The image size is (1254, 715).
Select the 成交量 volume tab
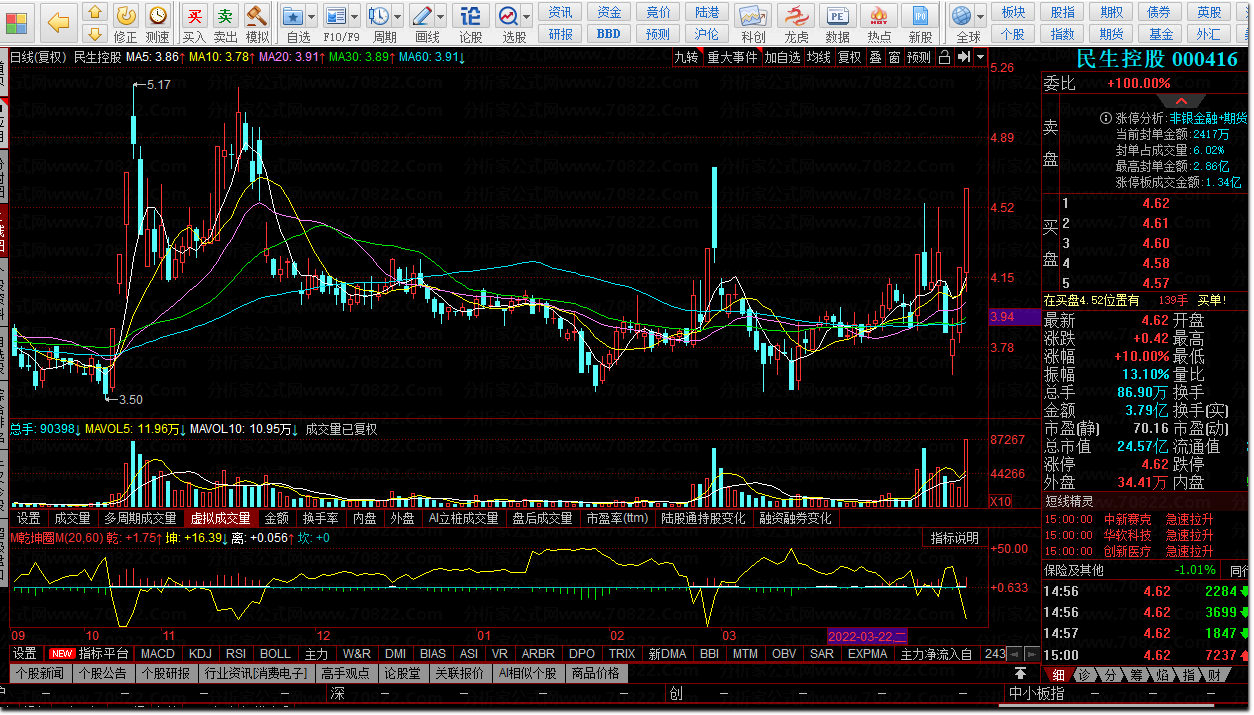[x=72, y=518]
